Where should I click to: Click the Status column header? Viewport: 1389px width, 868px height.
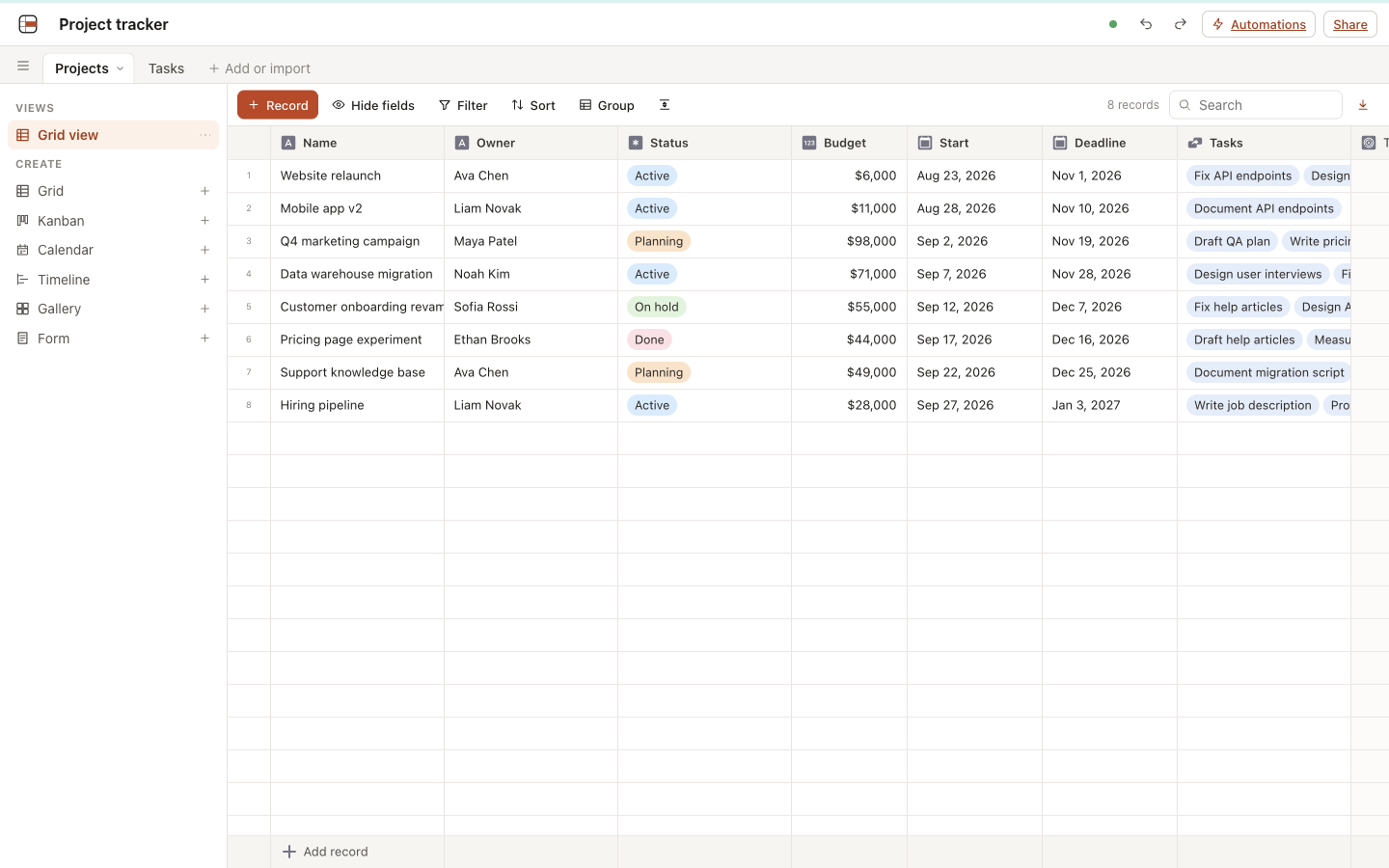tap(704, 143)
